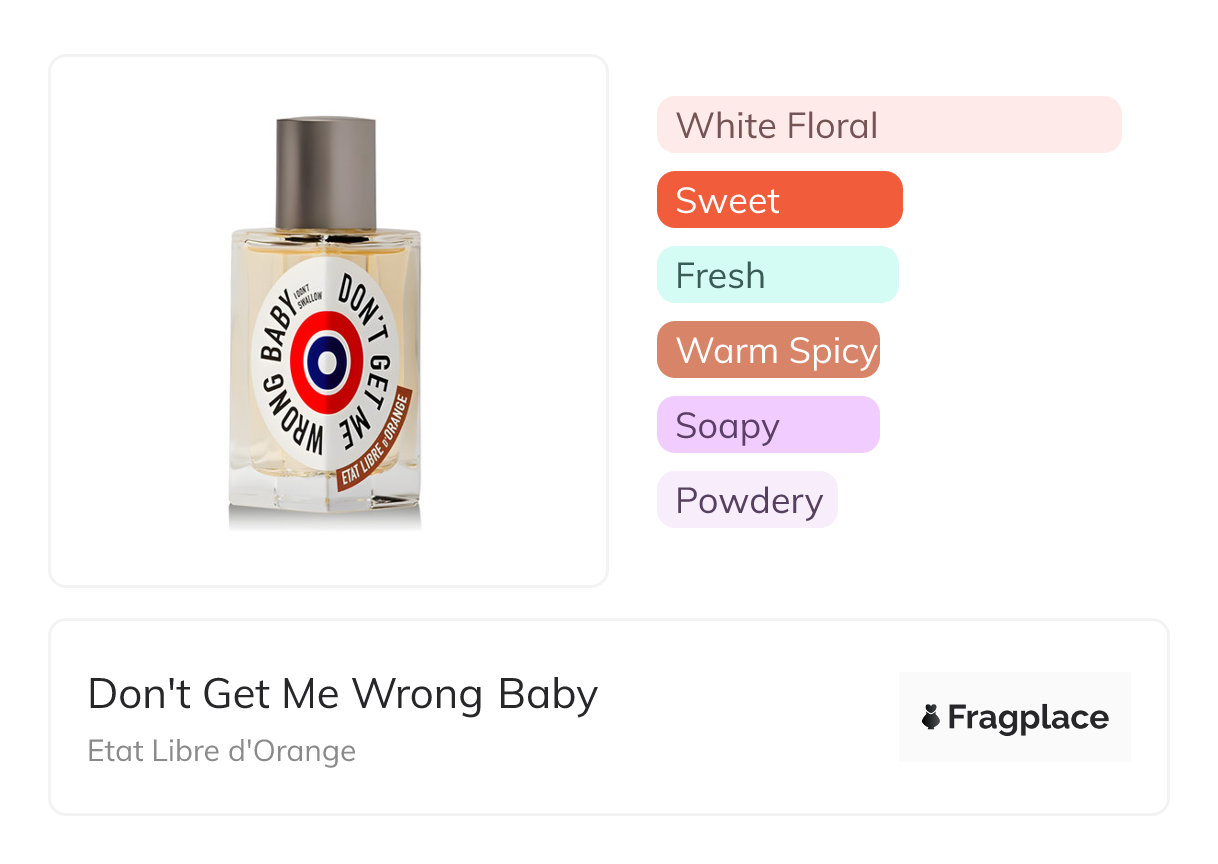
Task: Choose the Fresh accord bar
Action: pos(777,275)
